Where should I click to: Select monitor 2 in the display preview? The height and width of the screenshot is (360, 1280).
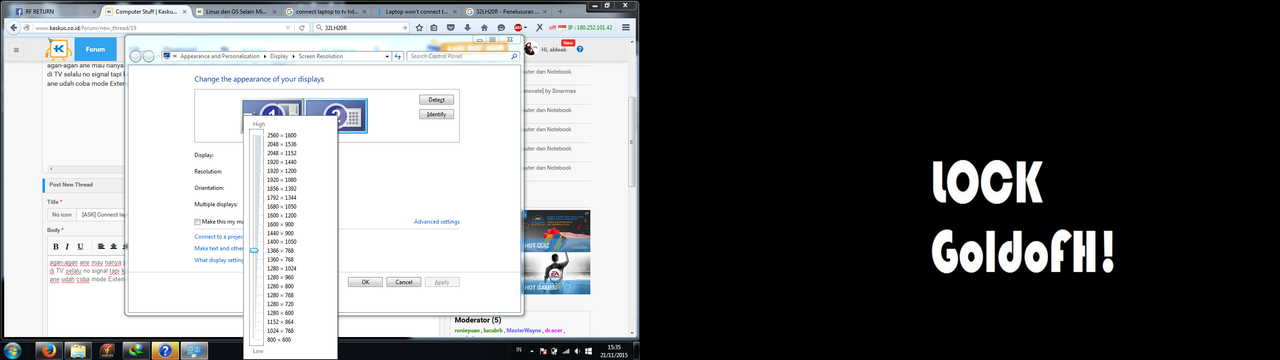tap(335, 116)
